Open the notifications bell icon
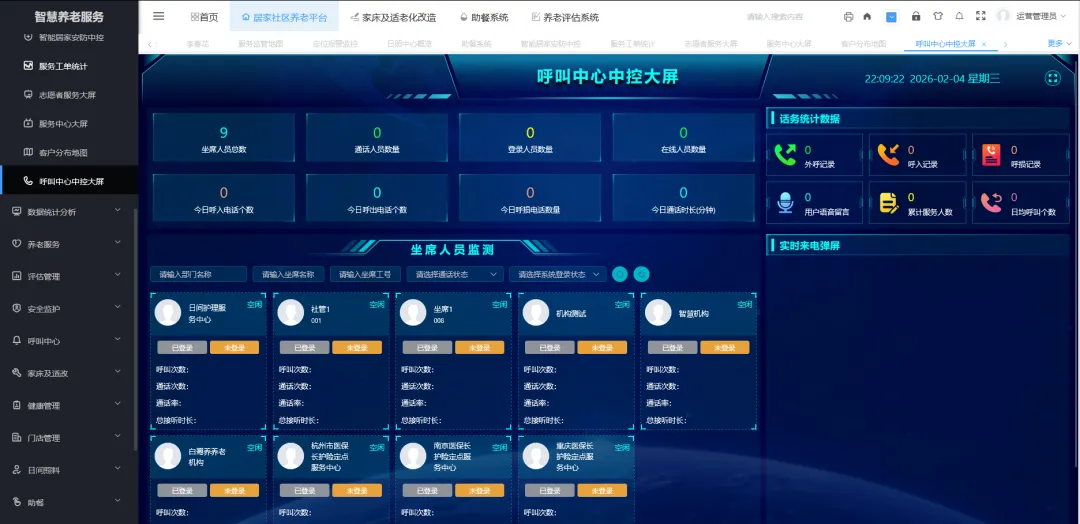Viewport: 1080px width, 524px height. [x=959, y=17]
